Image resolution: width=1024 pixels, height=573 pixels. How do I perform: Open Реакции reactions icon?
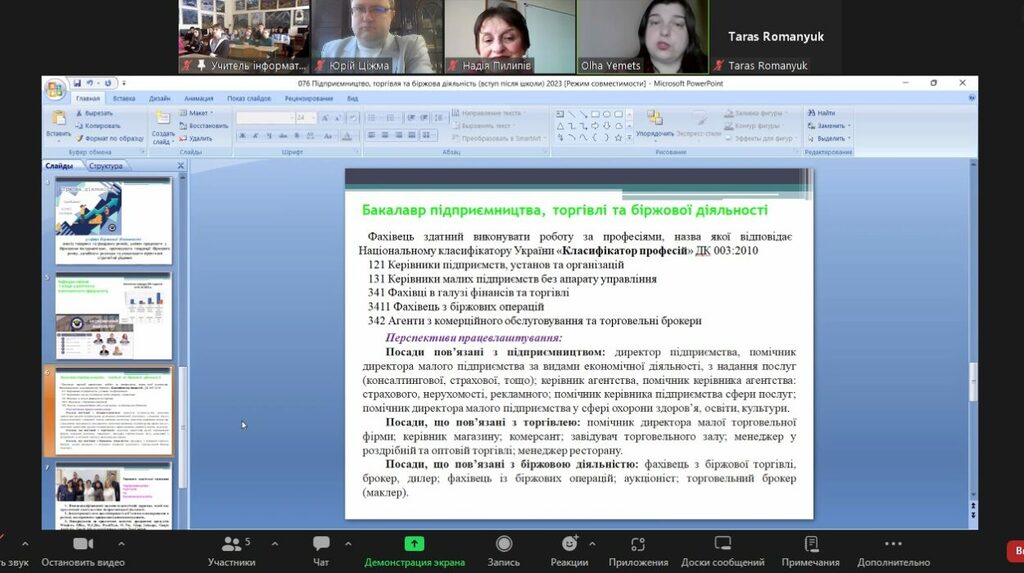(569, 544)
